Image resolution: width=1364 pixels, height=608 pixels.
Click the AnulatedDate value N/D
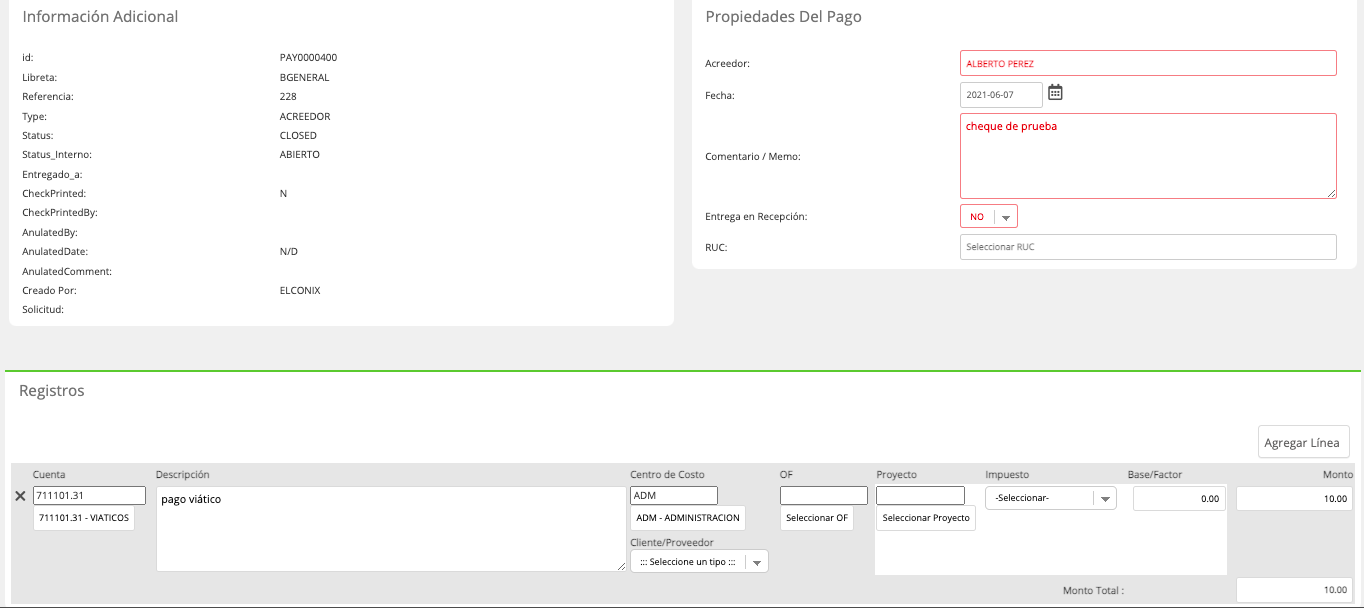(x=289, y=252)
